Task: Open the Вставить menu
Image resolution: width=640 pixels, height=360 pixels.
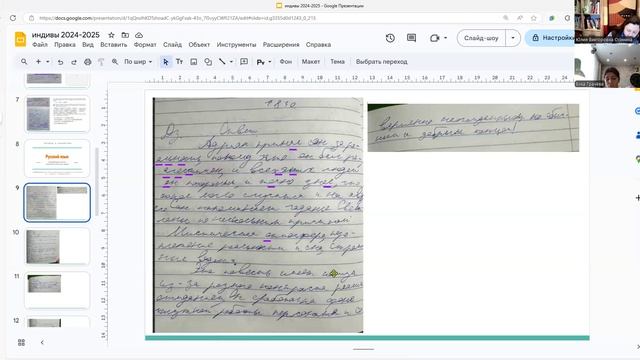Action: (x=113, y=44)
